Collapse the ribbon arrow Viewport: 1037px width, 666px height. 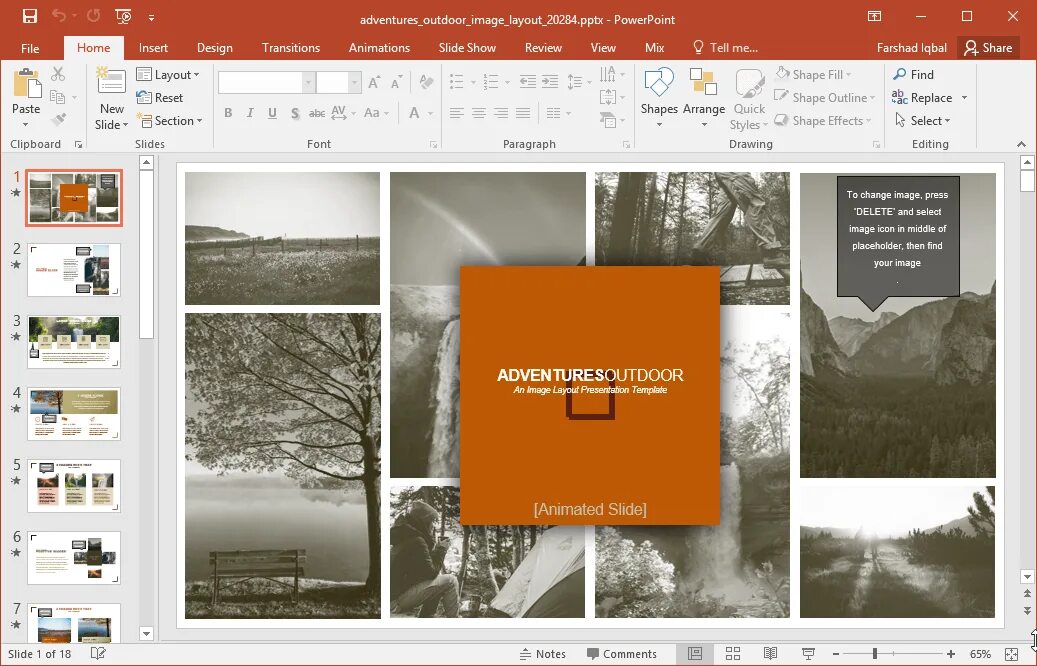[1021, 144]
